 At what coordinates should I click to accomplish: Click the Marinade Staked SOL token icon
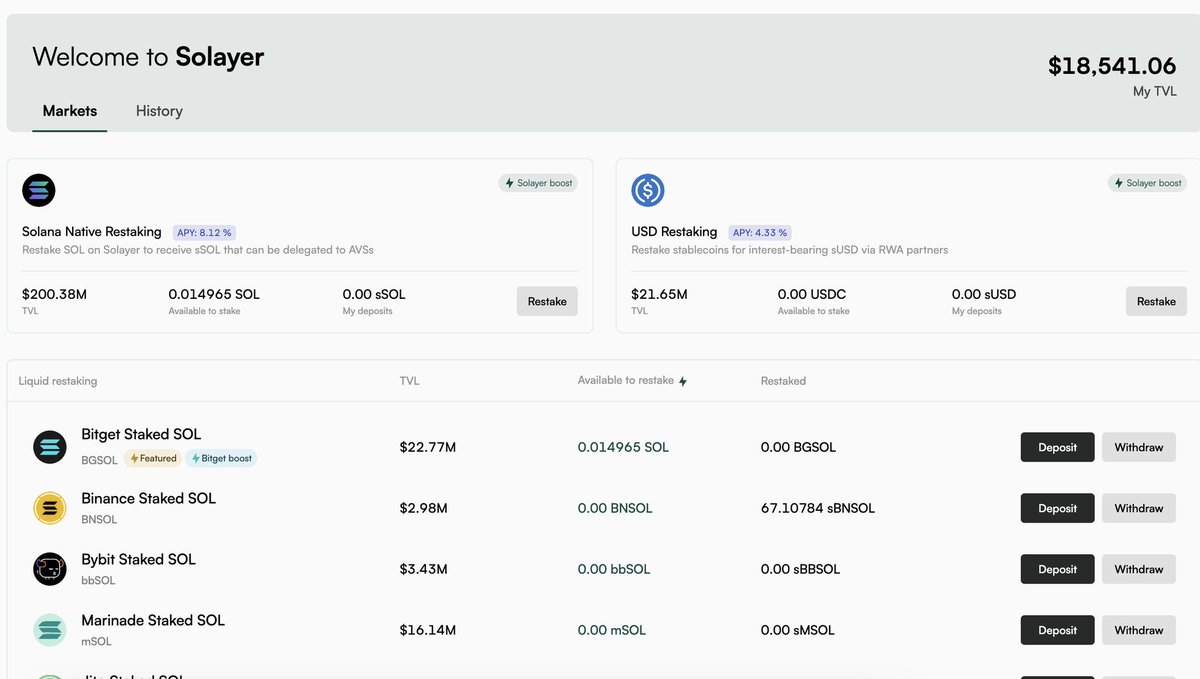pos(50,630)
